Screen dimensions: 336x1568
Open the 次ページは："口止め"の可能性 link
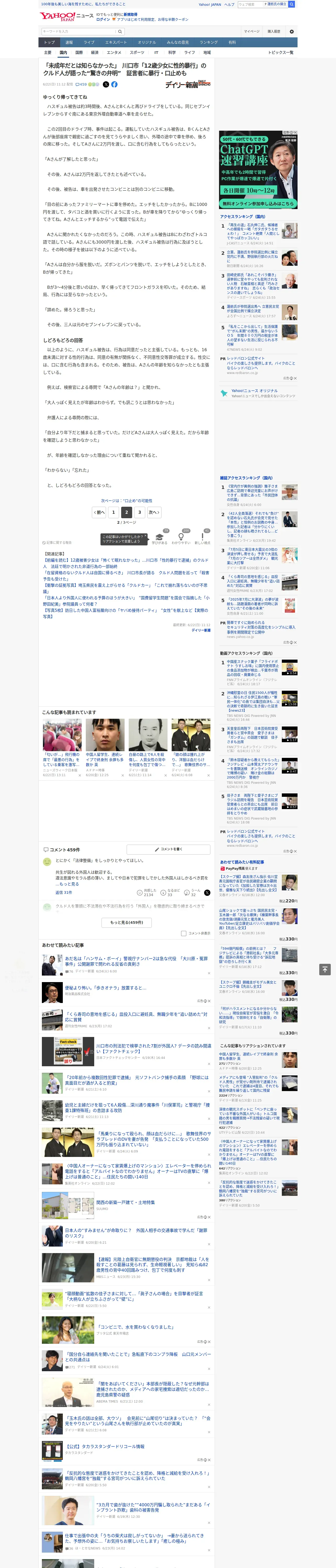click(x=127, y=501)
